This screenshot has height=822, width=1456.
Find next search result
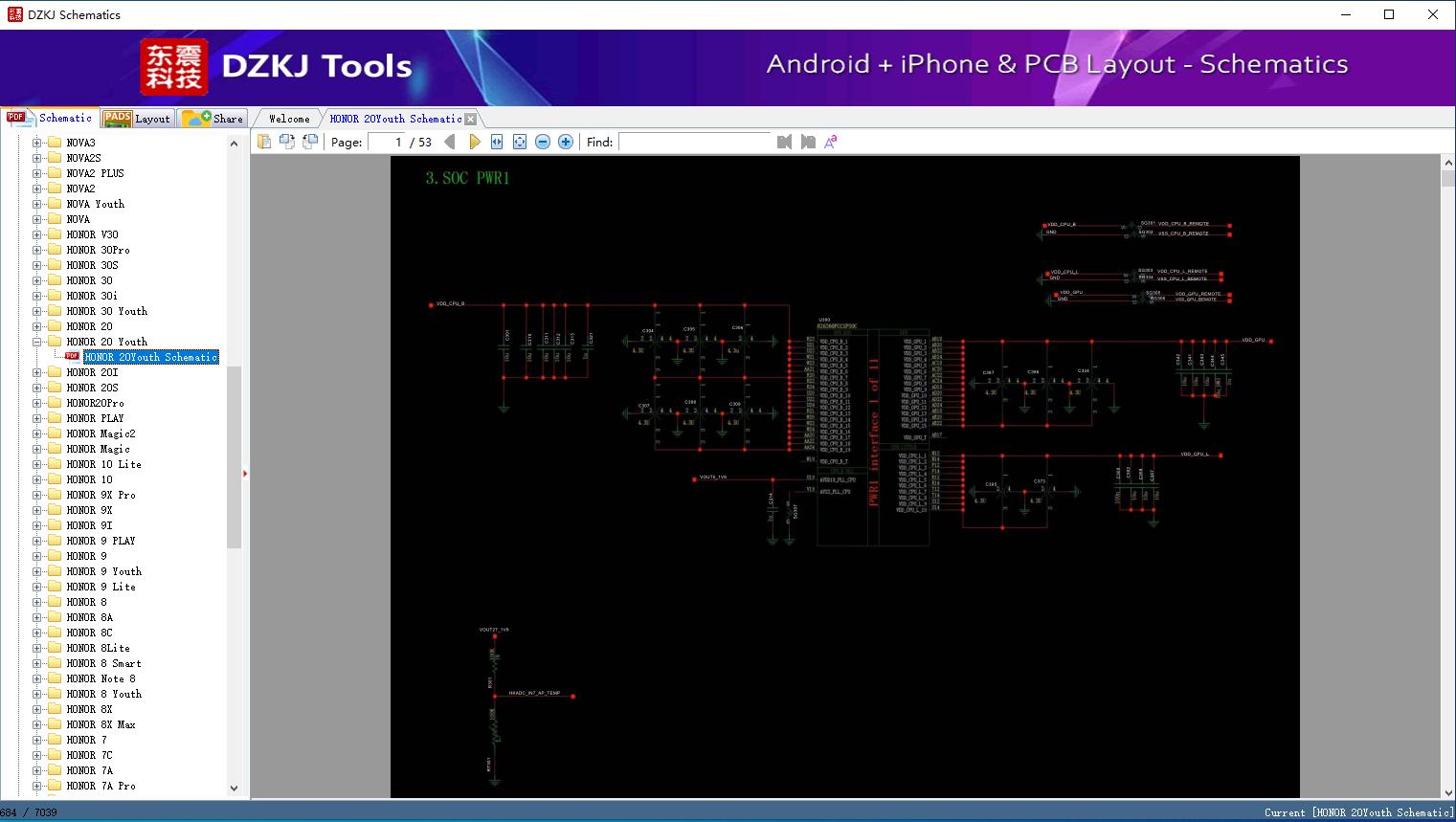pyautogui.click(x=808, y=142)
